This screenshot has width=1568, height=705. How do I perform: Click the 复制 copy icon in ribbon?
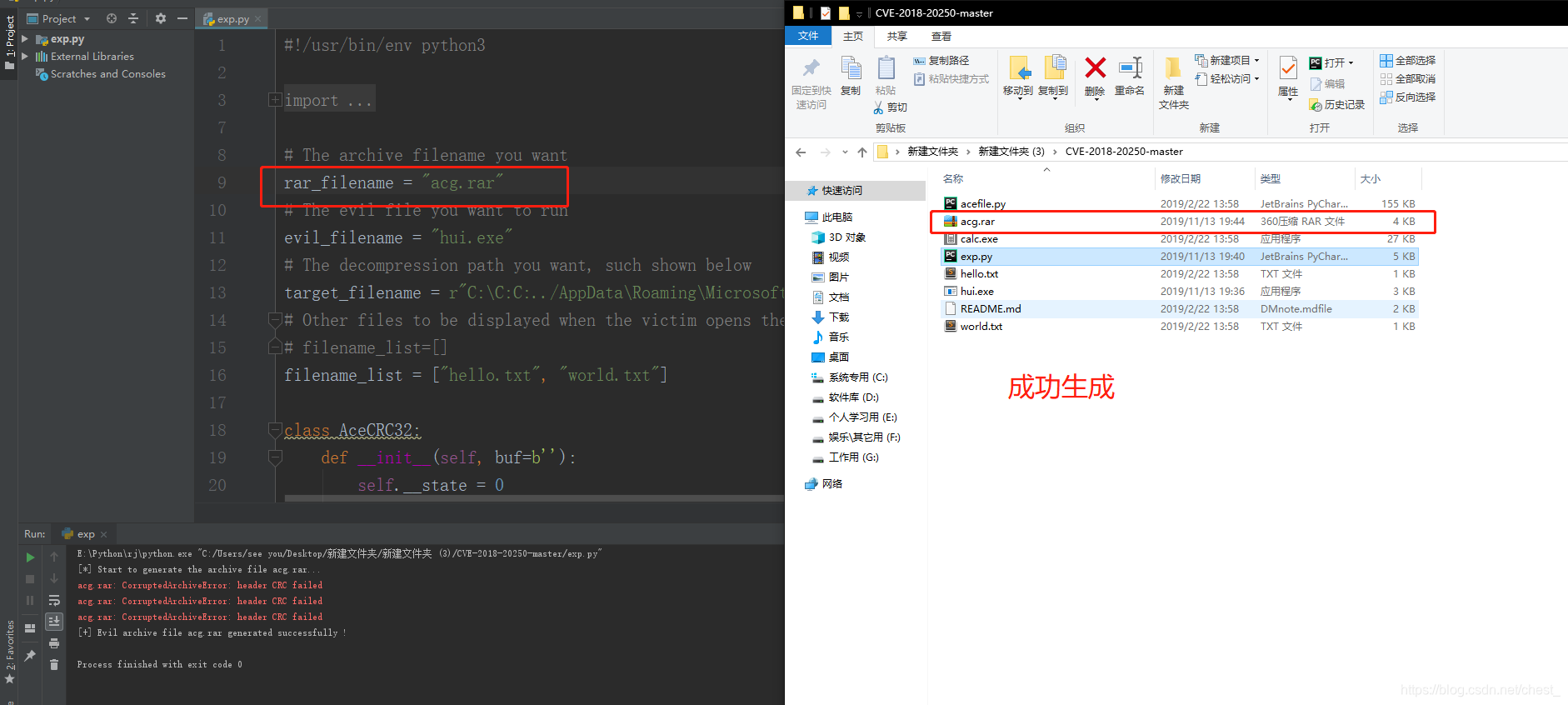pyautogui.click(x=851, y=67)
